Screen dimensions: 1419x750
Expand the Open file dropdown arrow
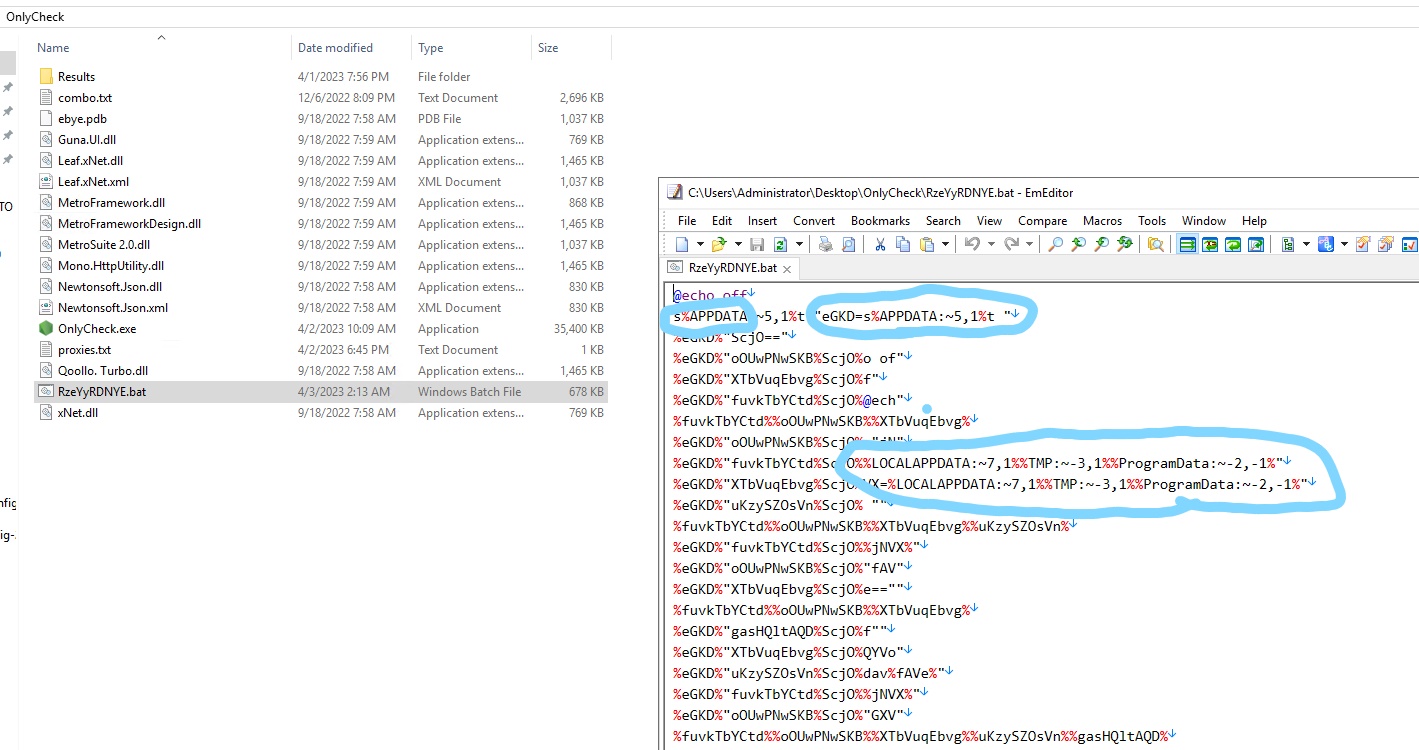(738, 244)
